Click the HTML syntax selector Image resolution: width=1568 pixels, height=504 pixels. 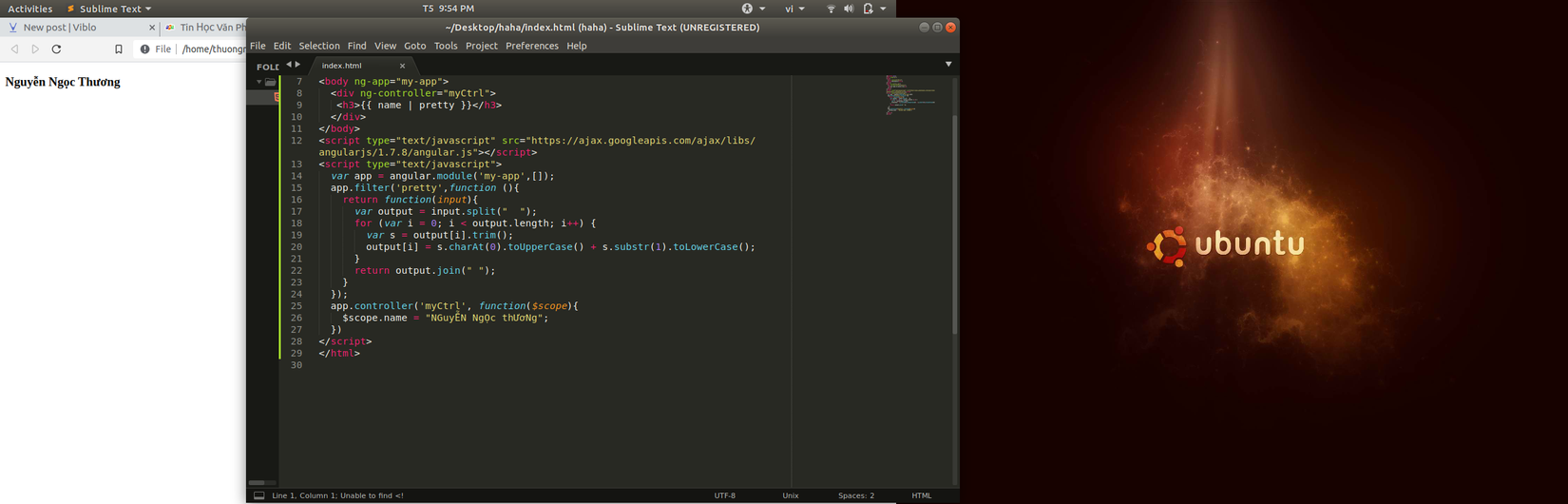921,495
